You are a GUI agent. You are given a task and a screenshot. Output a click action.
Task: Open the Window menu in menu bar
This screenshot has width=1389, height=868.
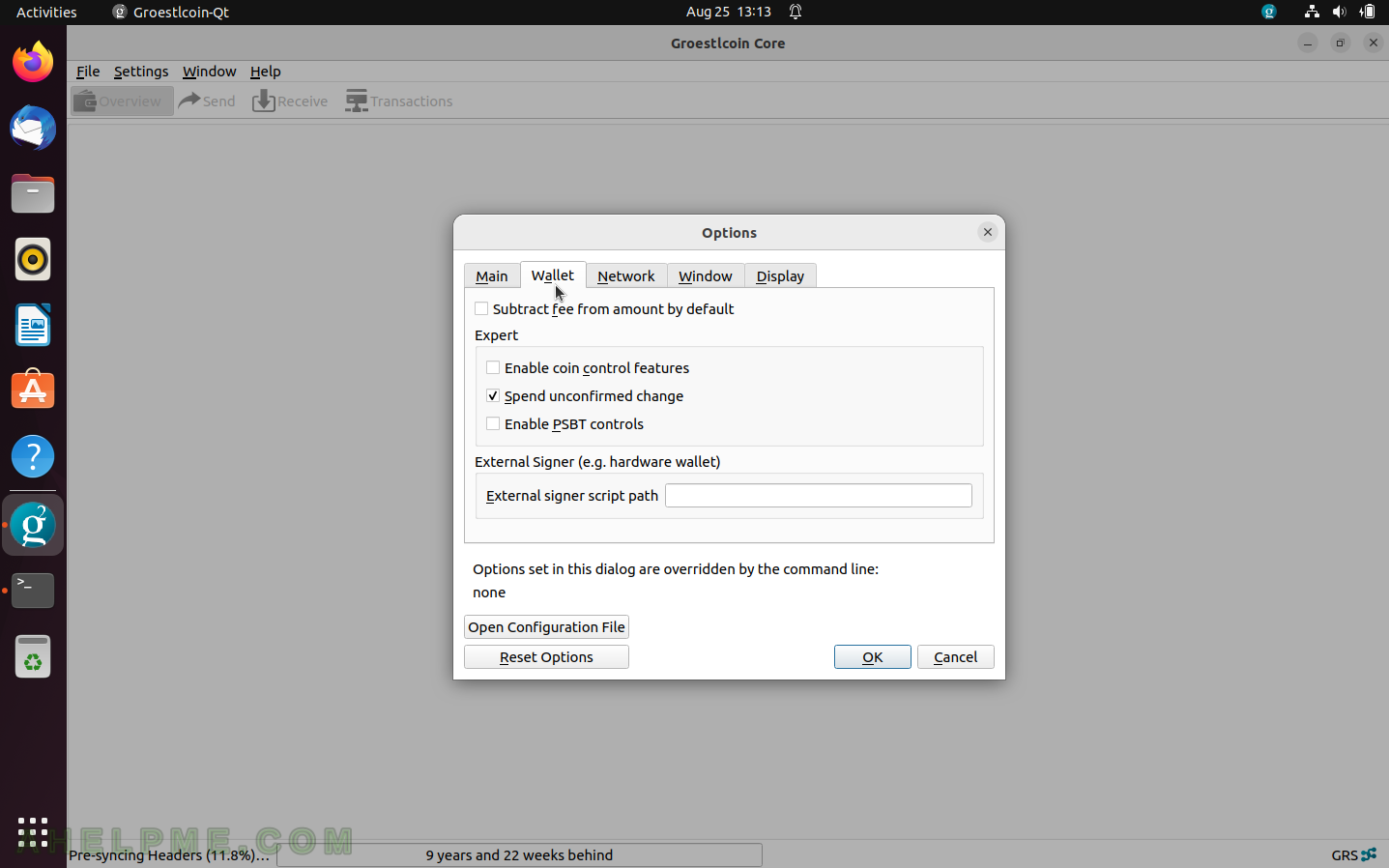pyautogui.click(x=209, y=72)
